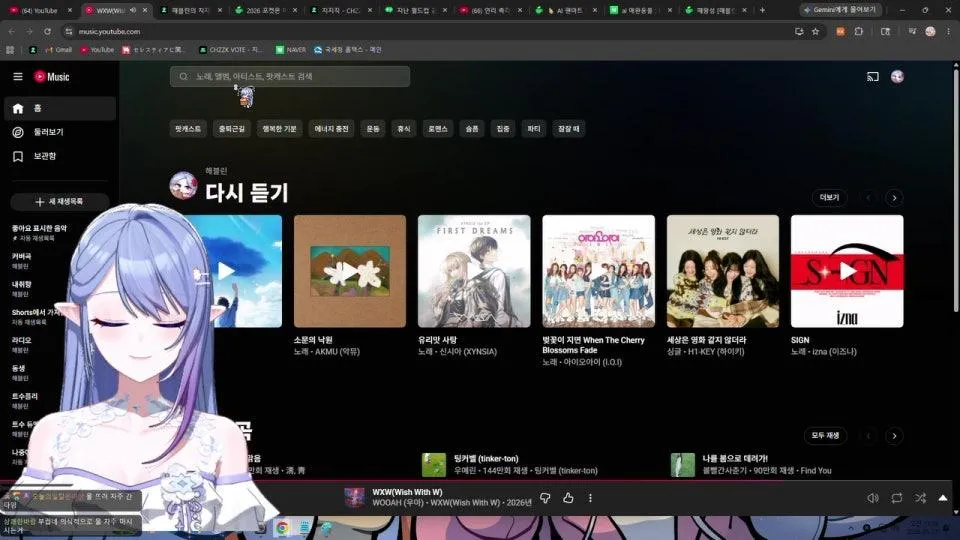Show next songs in lower carousel
This screenshot has height=540, width=960.
[x=894, y=436]
